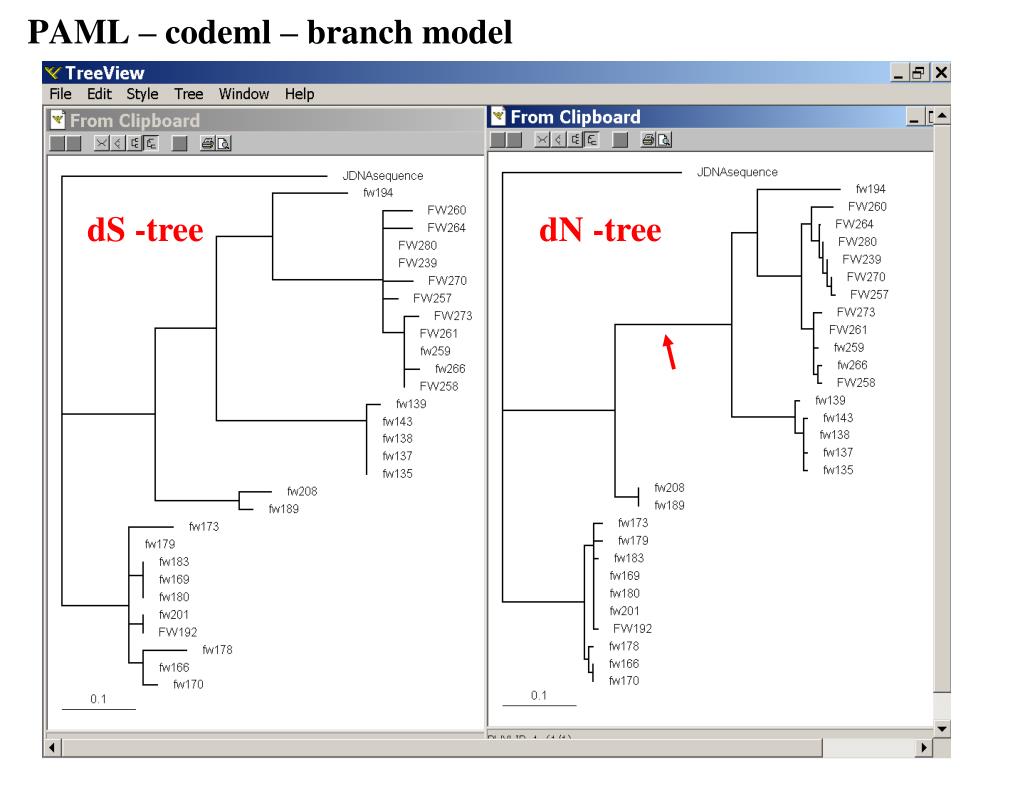Viewport: 1024px width, 791px height.
Task: Select fw178 leaf in dS-tree
Action: point(217,650)
